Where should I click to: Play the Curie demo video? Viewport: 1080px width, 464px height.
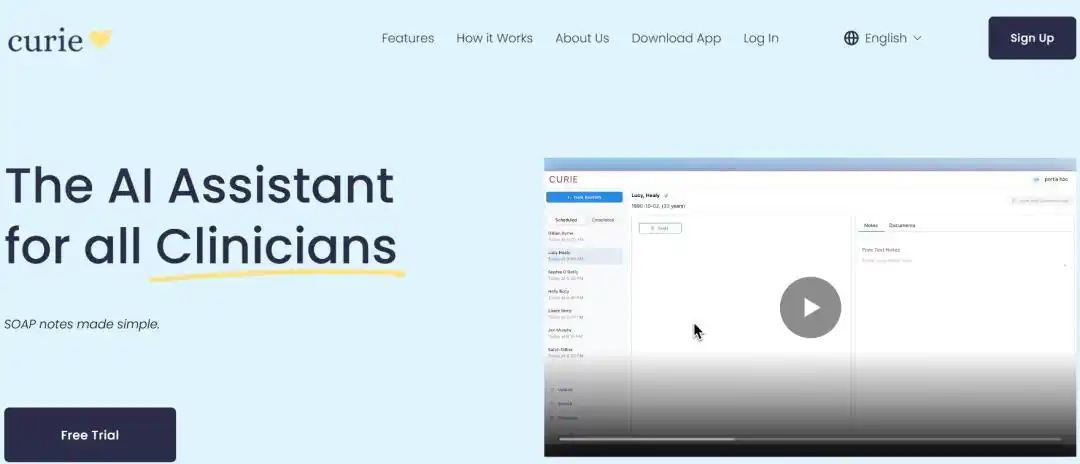(810, 308)
